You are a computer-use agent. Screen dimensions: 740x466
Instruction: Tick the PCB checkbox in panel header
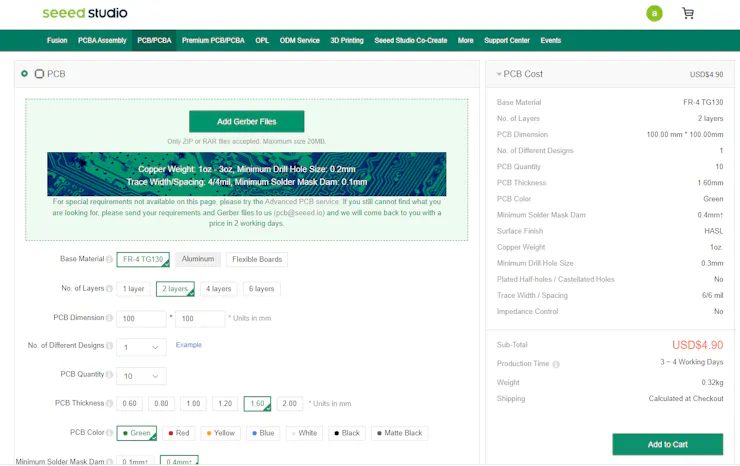click(40, 74)
